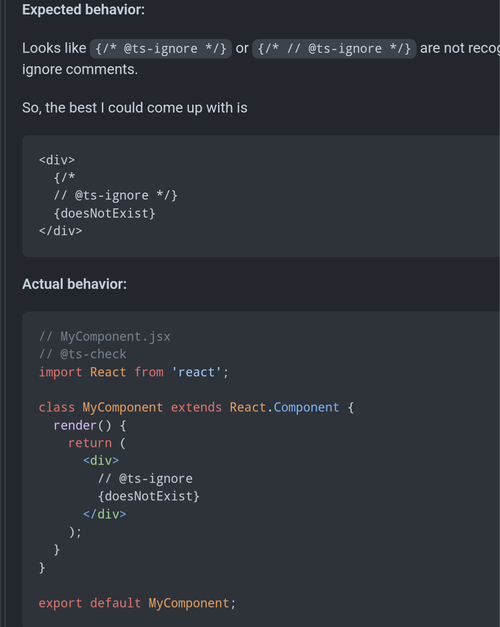Click the '// @ts-check' comment line
Screen dimensions: 500x627
click(x=83, y=354)
